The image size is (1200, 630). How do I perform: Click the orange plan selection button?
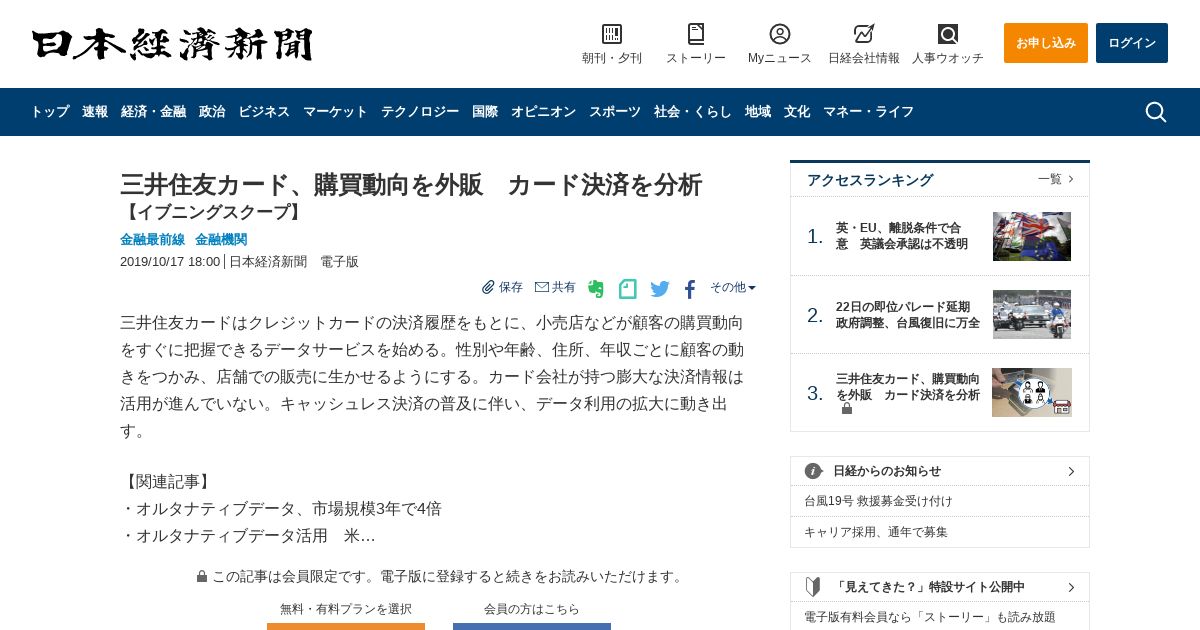tap(346, 627)
